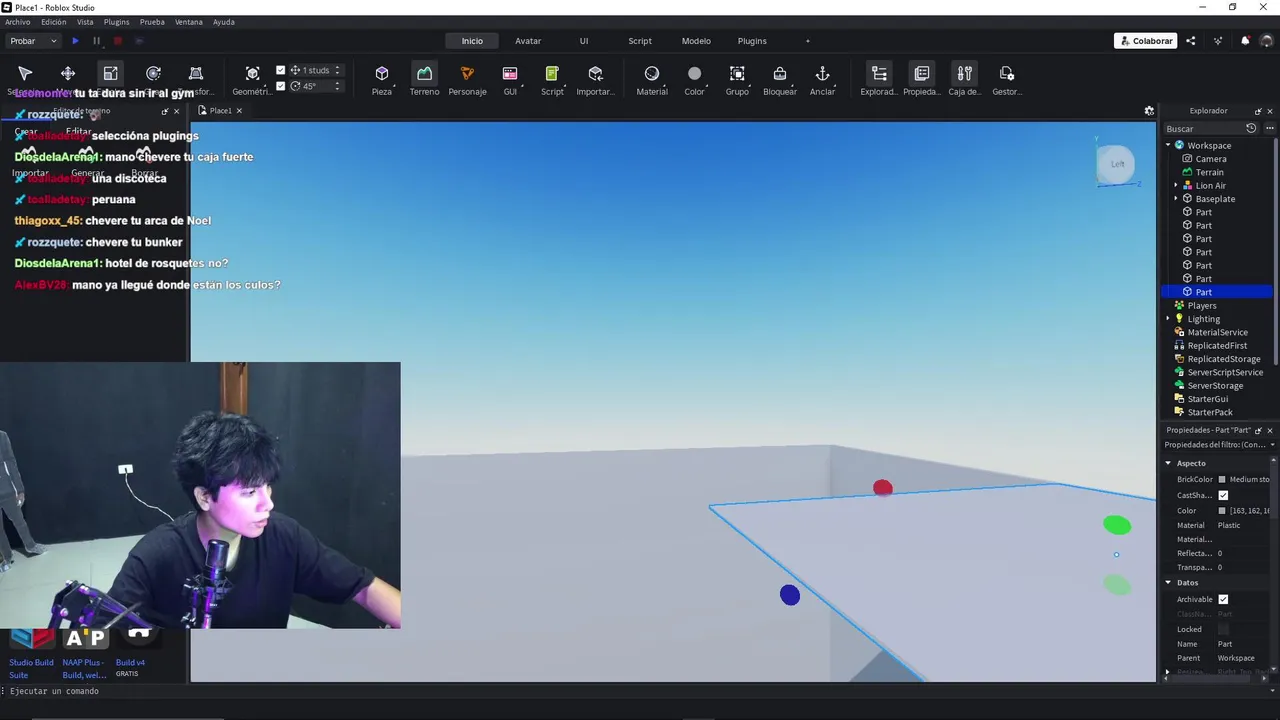Open the Terreno terrain editor
This screenshot has height=720, width=1280.
(424, 79)
